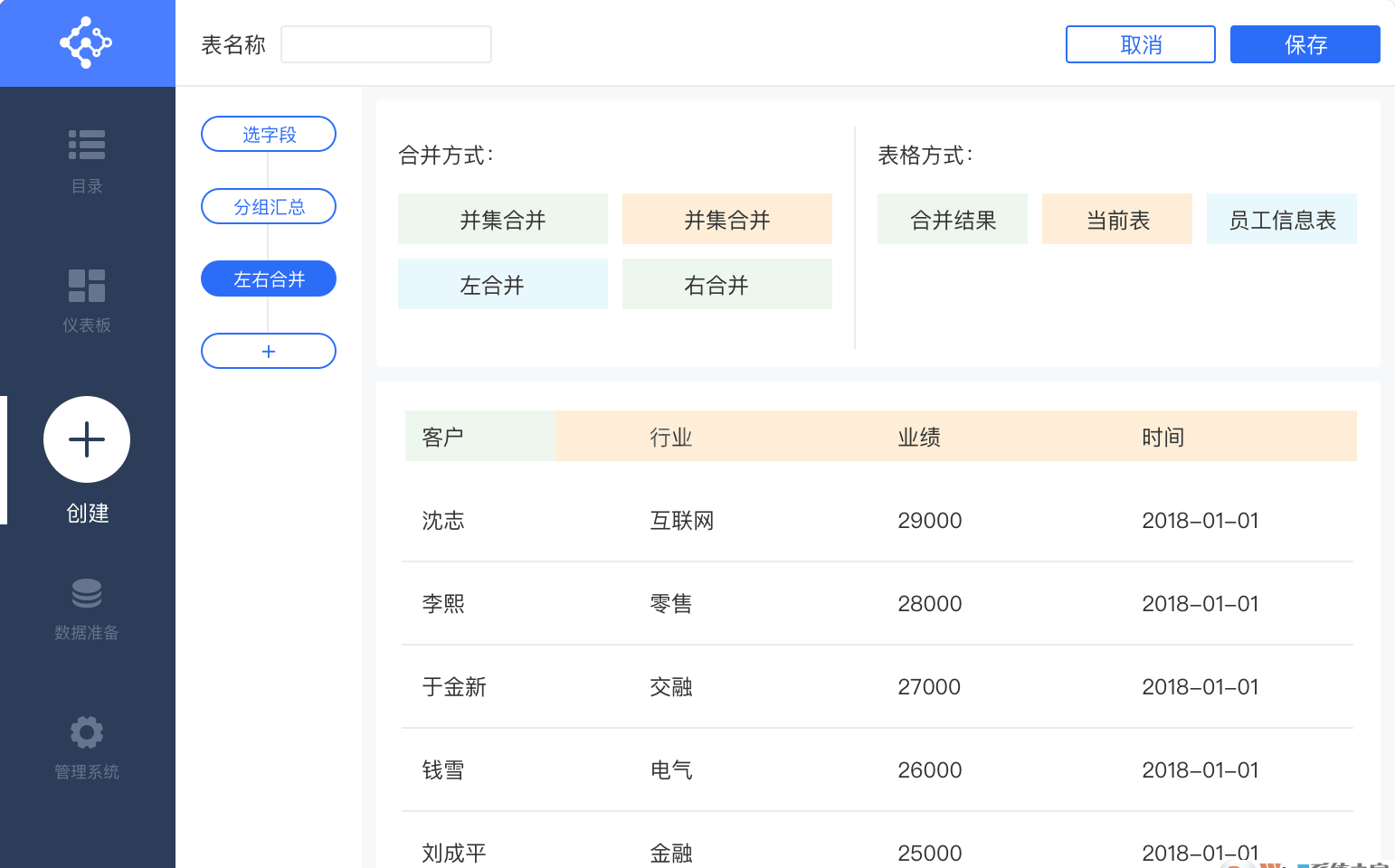Click the 时间 column header
The width and height of the screenshot is (1395, 868).
coord(1163,438)
